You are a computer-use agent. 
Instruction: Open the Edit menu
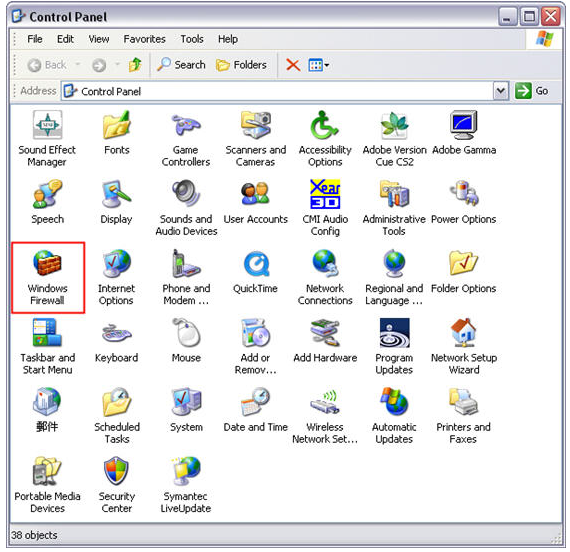65,39
